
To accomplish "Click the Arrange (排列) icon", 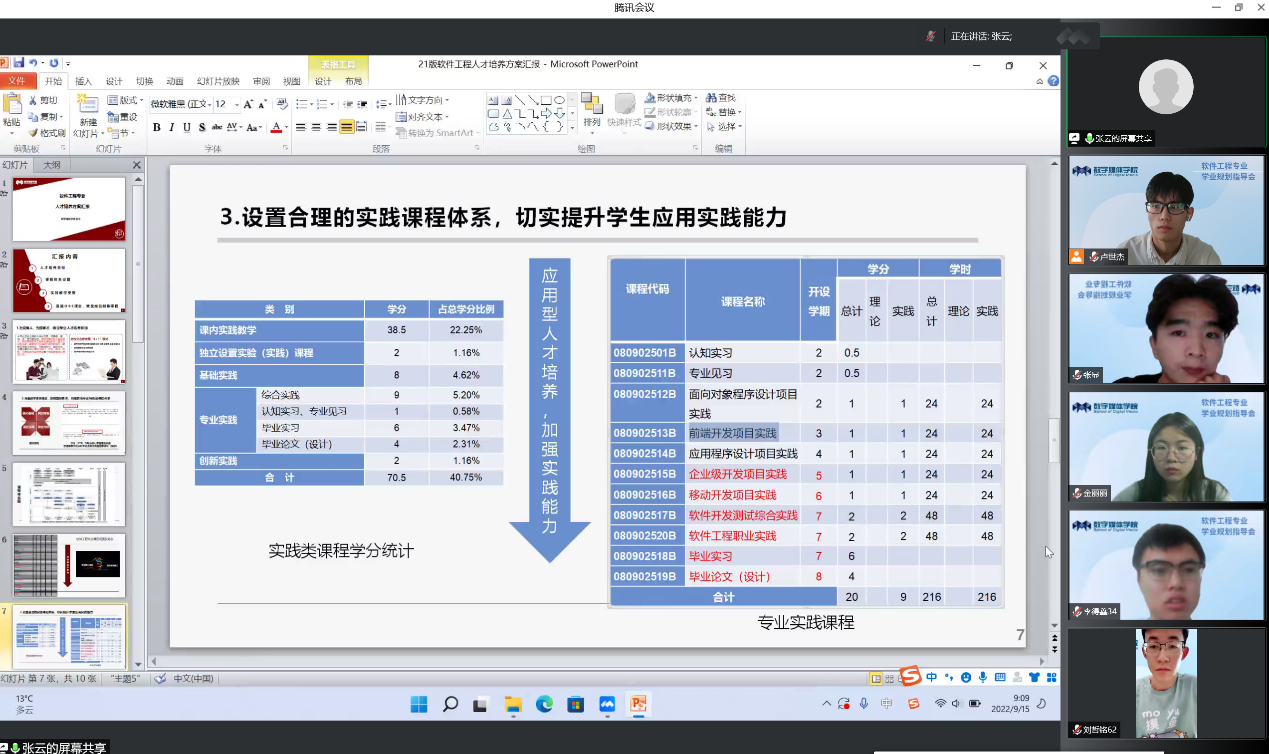I will pos(592,110).
